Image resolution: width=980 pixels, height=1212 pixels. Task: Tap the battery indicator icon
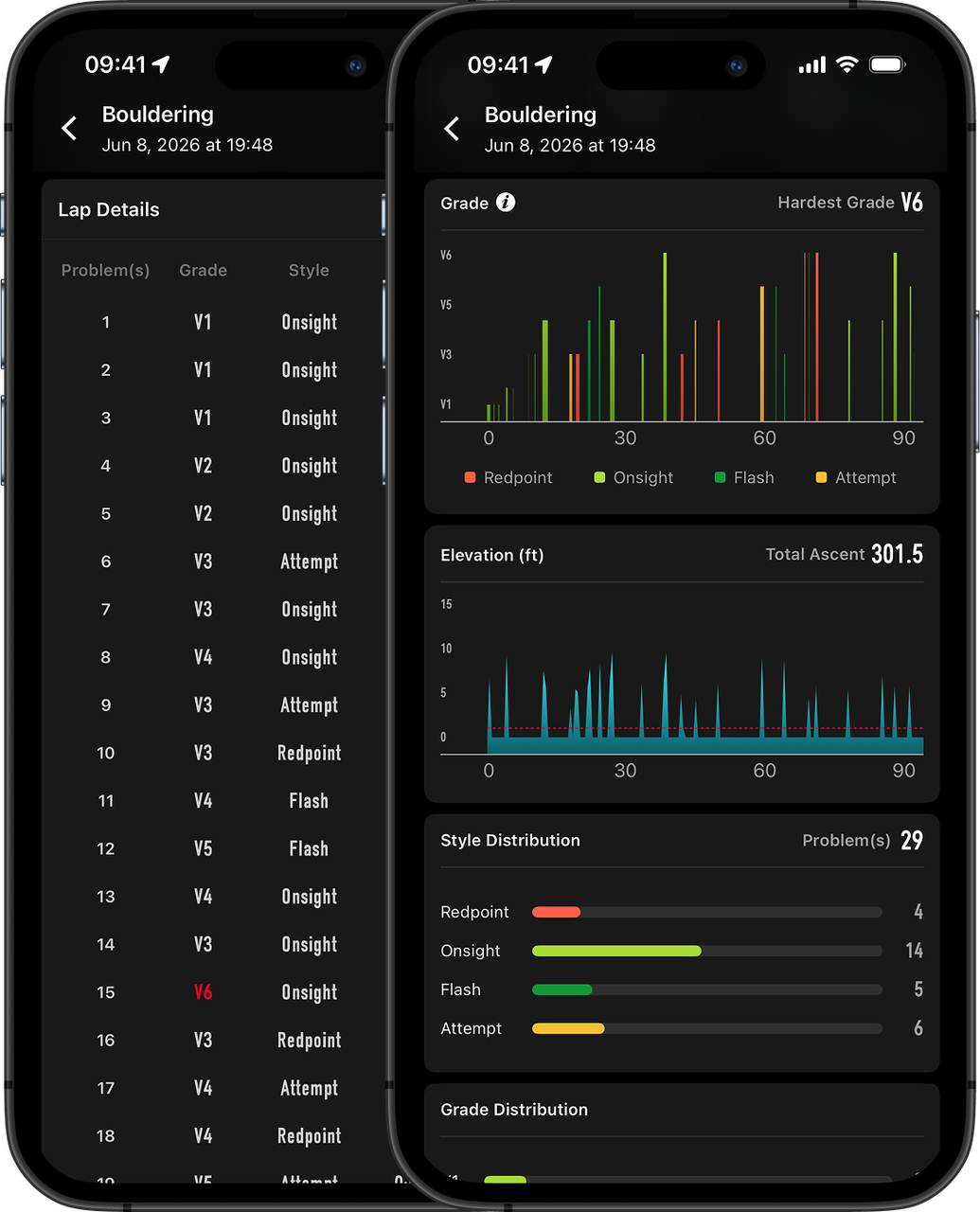[x=888, y=64]
